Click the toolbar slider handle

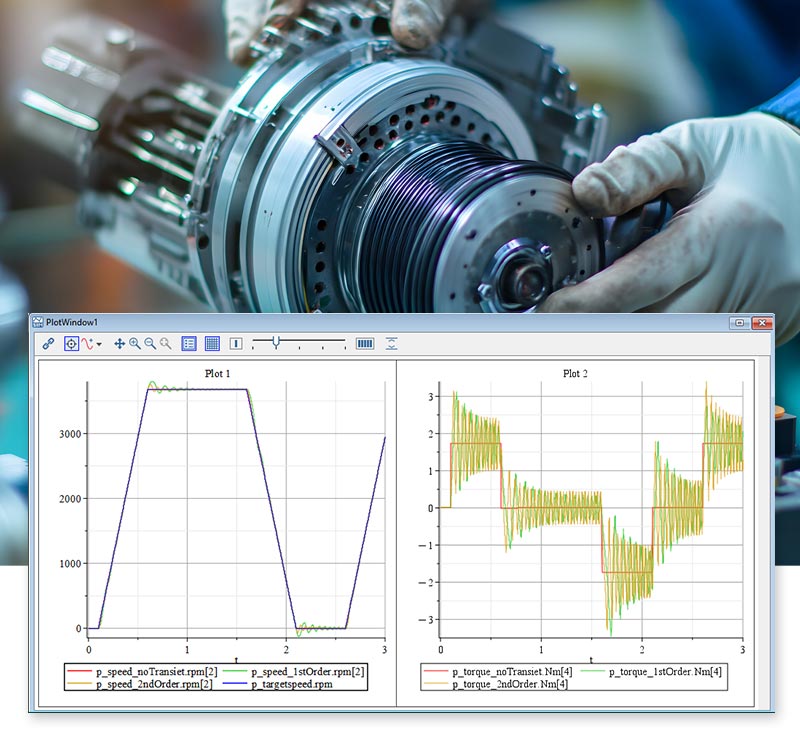click(277, 342)
